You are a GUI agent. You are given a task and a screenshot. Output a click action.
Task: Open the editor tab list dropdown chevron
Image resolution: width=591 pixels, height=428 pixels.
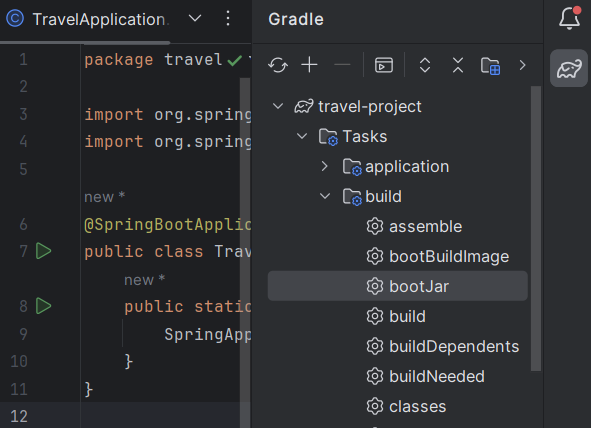coord(195,18)
